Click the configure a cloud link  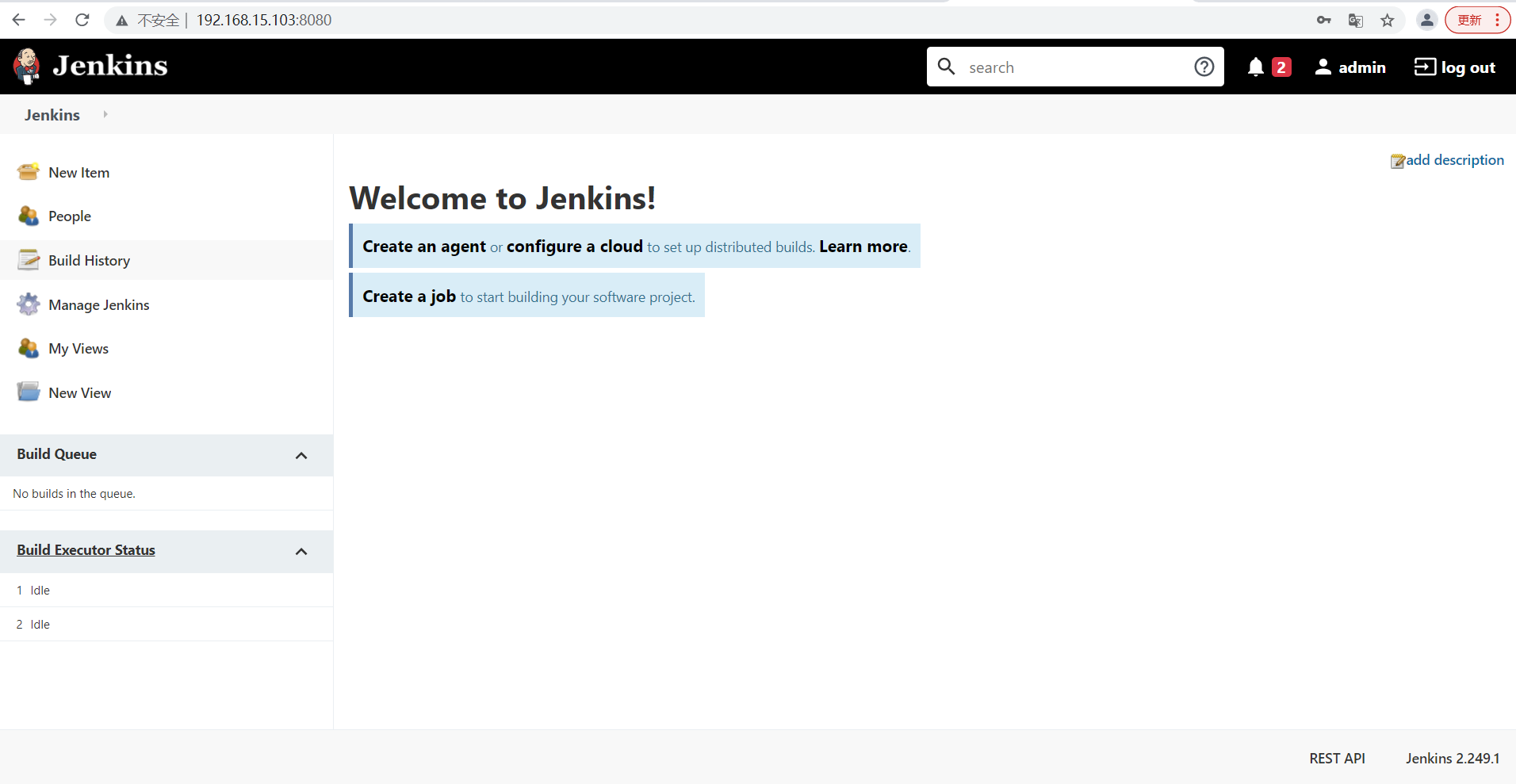point(575,247)
